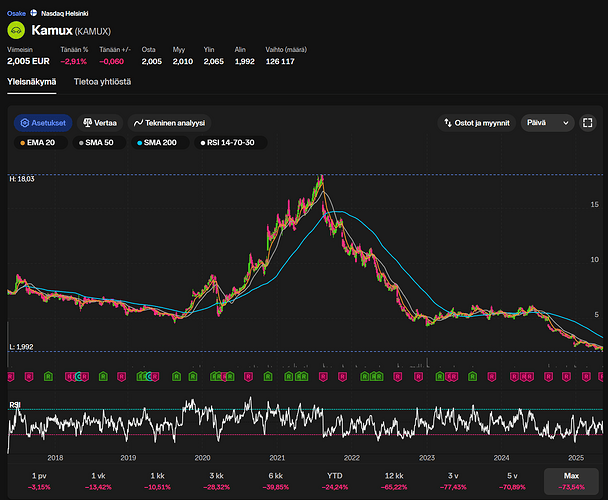Click the 15 price axis label

594,204
